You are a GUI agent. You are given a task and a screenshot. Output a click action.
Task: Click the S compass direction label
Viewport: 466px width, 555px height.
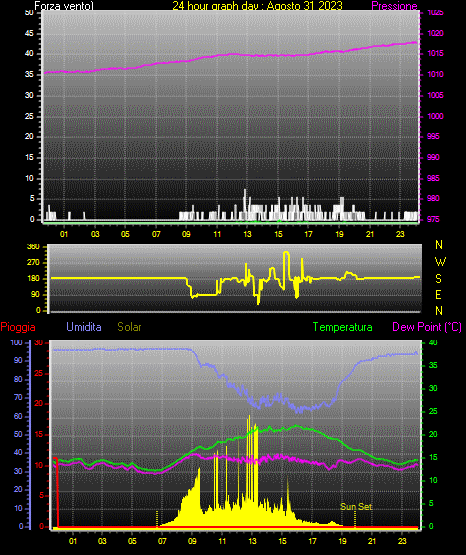[438, 279]
